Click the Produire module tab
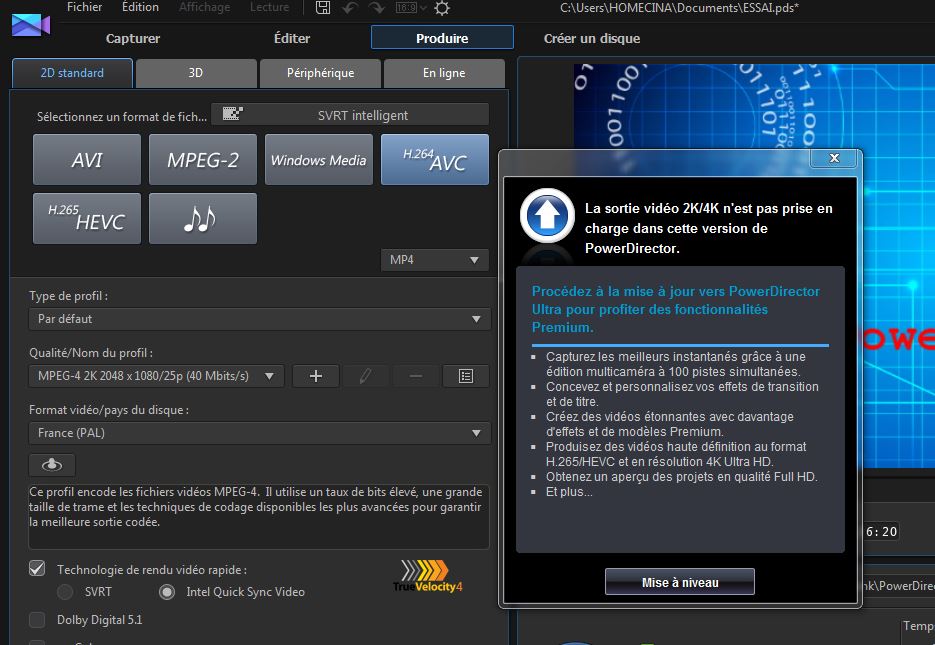The image size is (935, 645). (x=442, y=38)
